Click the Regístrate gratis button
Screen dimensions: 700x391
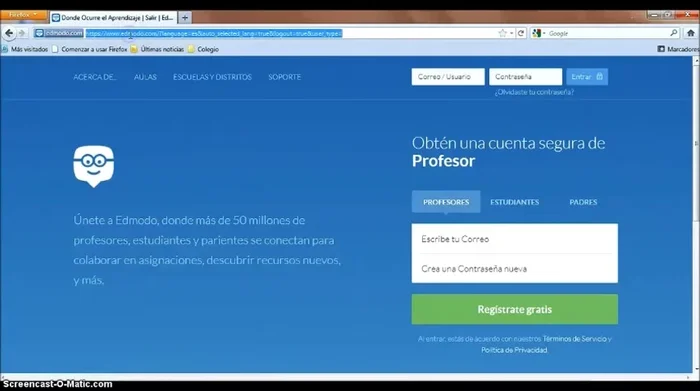point(515,309)
